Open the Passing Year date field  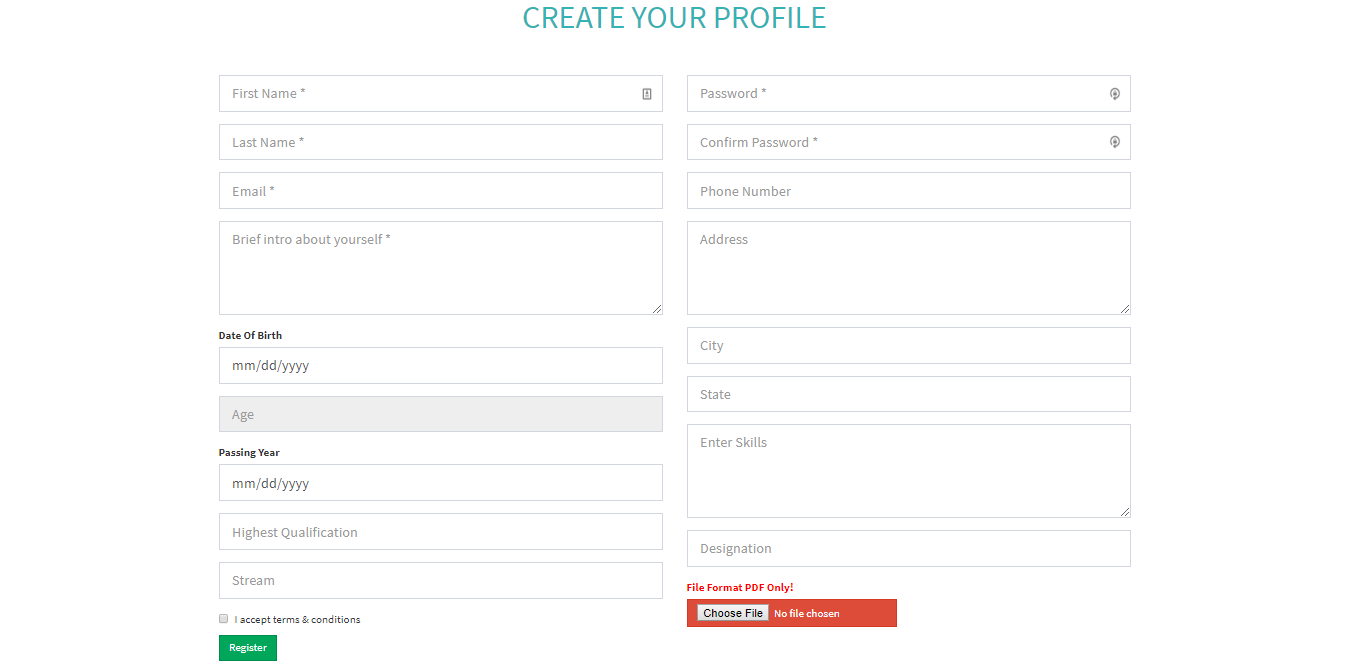coord(440,483)
